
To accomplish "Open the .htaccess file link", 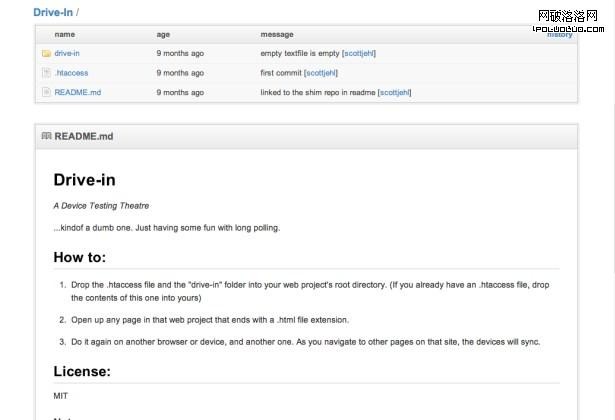I will click(x=70, y=72).
